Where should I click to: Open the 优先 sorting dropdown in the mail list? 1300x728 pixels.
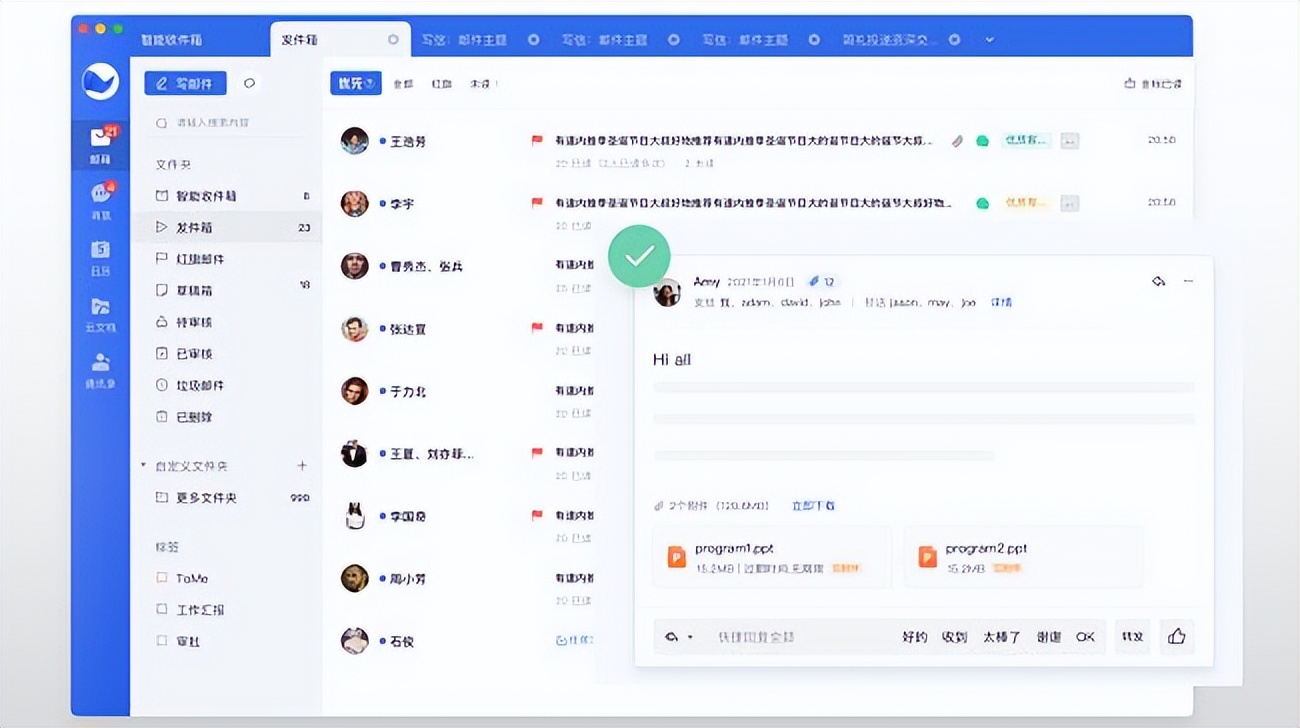pos(355,84)
